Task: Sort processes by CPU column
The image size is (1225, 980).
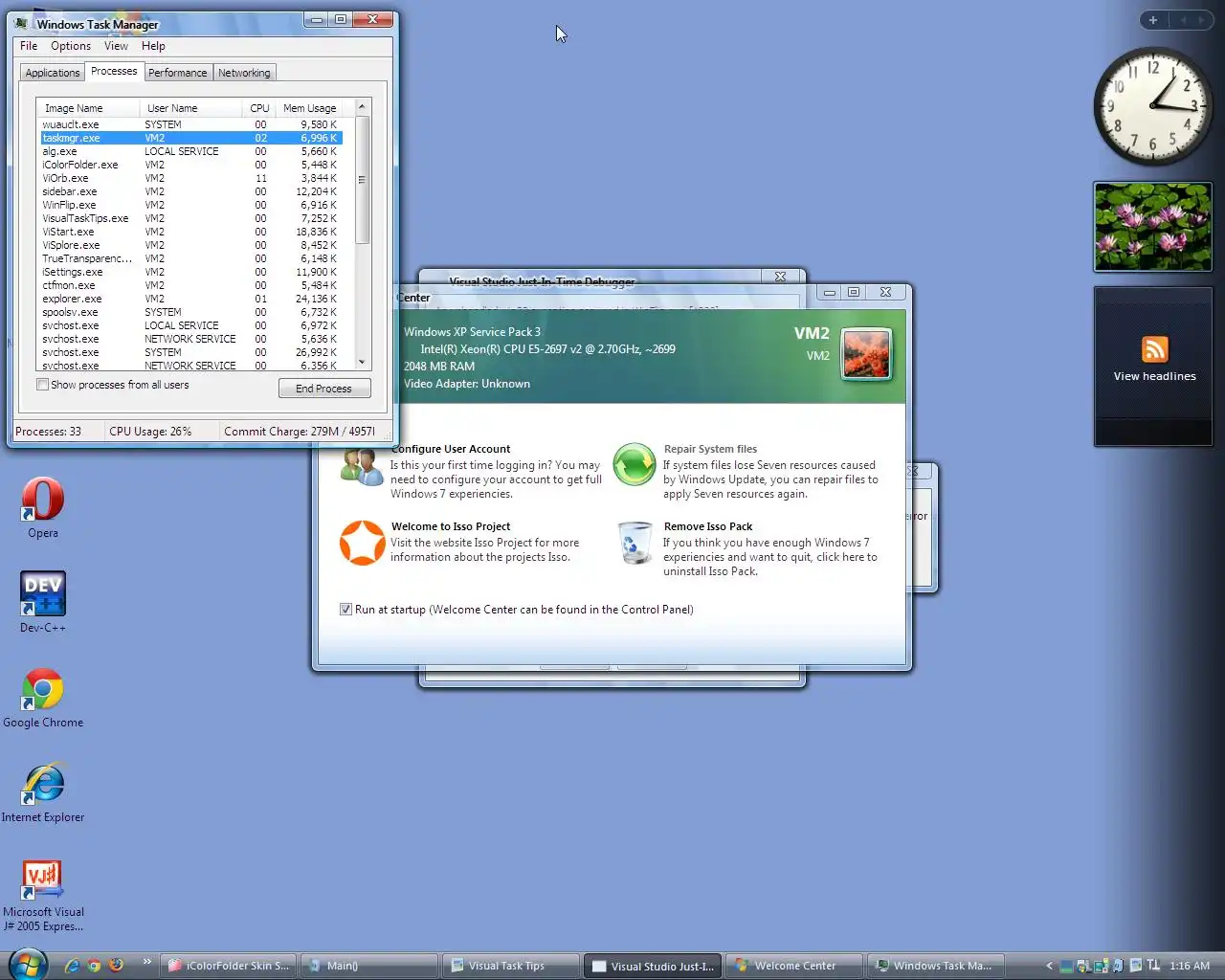Action: (259, 108)
